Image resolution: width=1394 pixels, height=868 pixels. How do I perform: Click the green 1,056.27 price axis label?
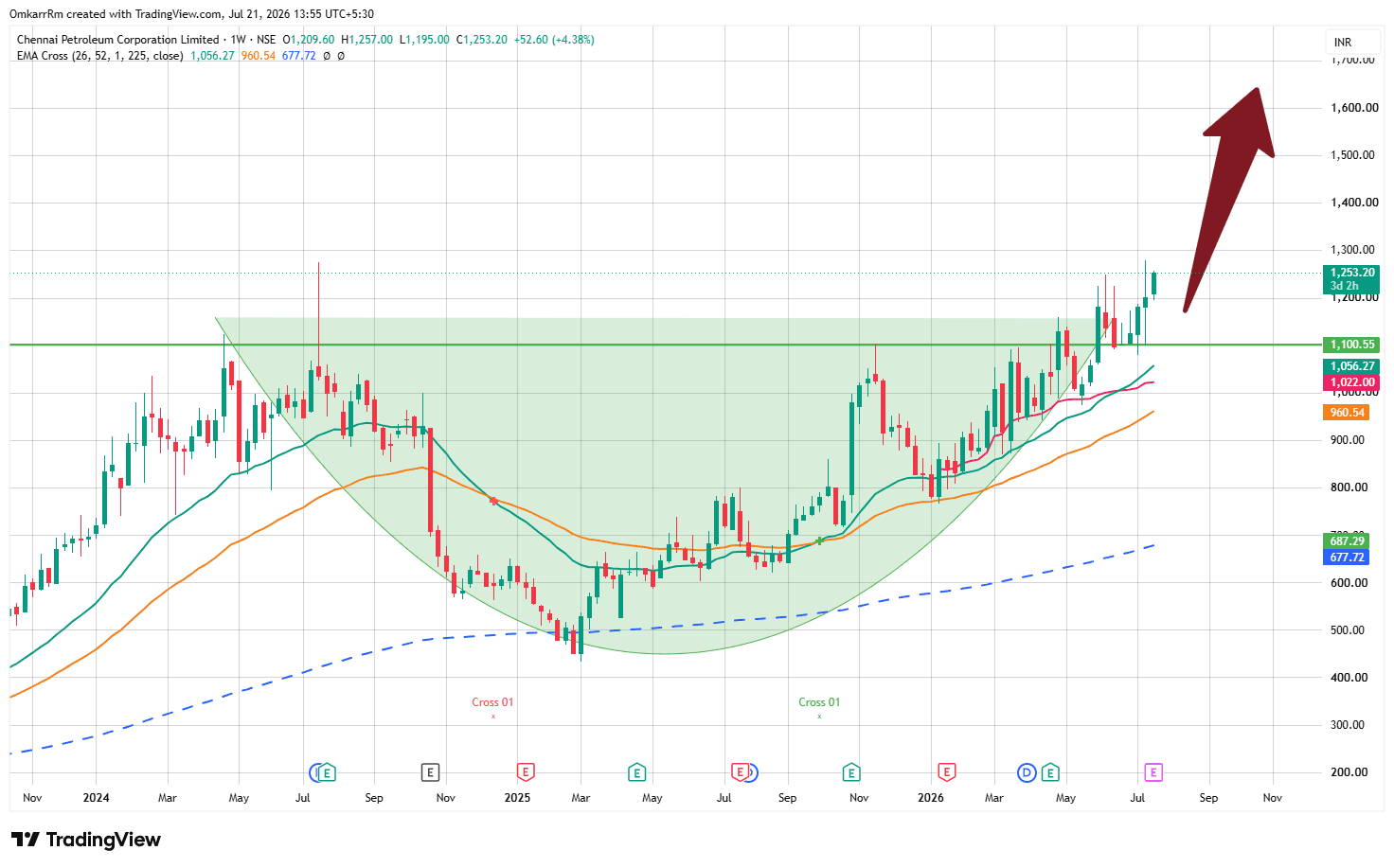(1351, 366)
